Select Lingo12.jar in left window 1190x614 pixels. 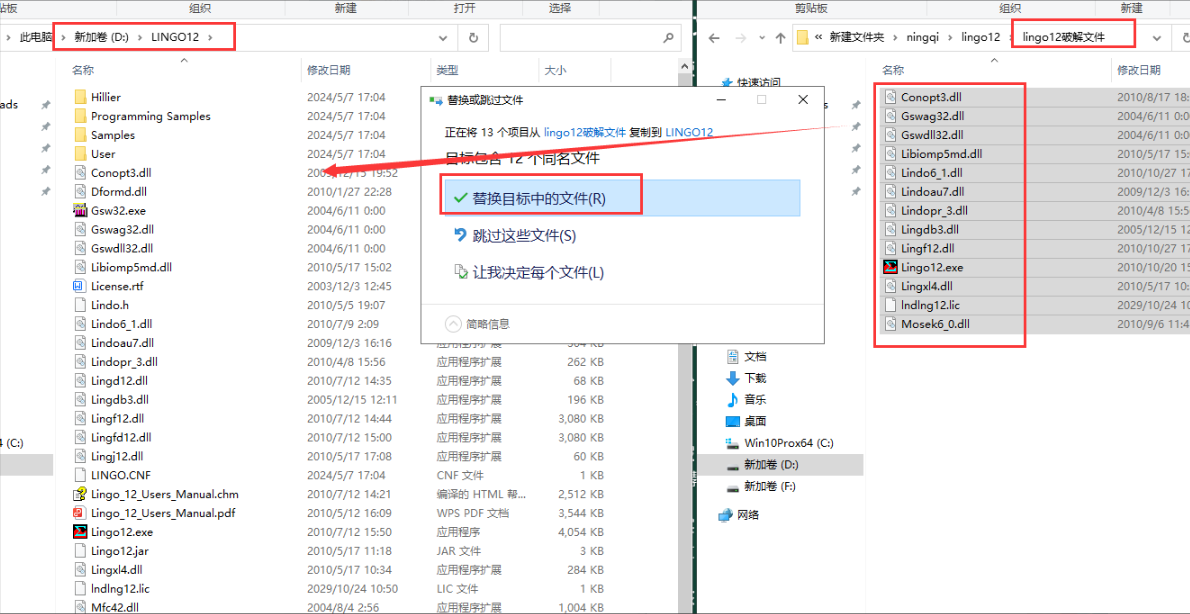(118, 551)
